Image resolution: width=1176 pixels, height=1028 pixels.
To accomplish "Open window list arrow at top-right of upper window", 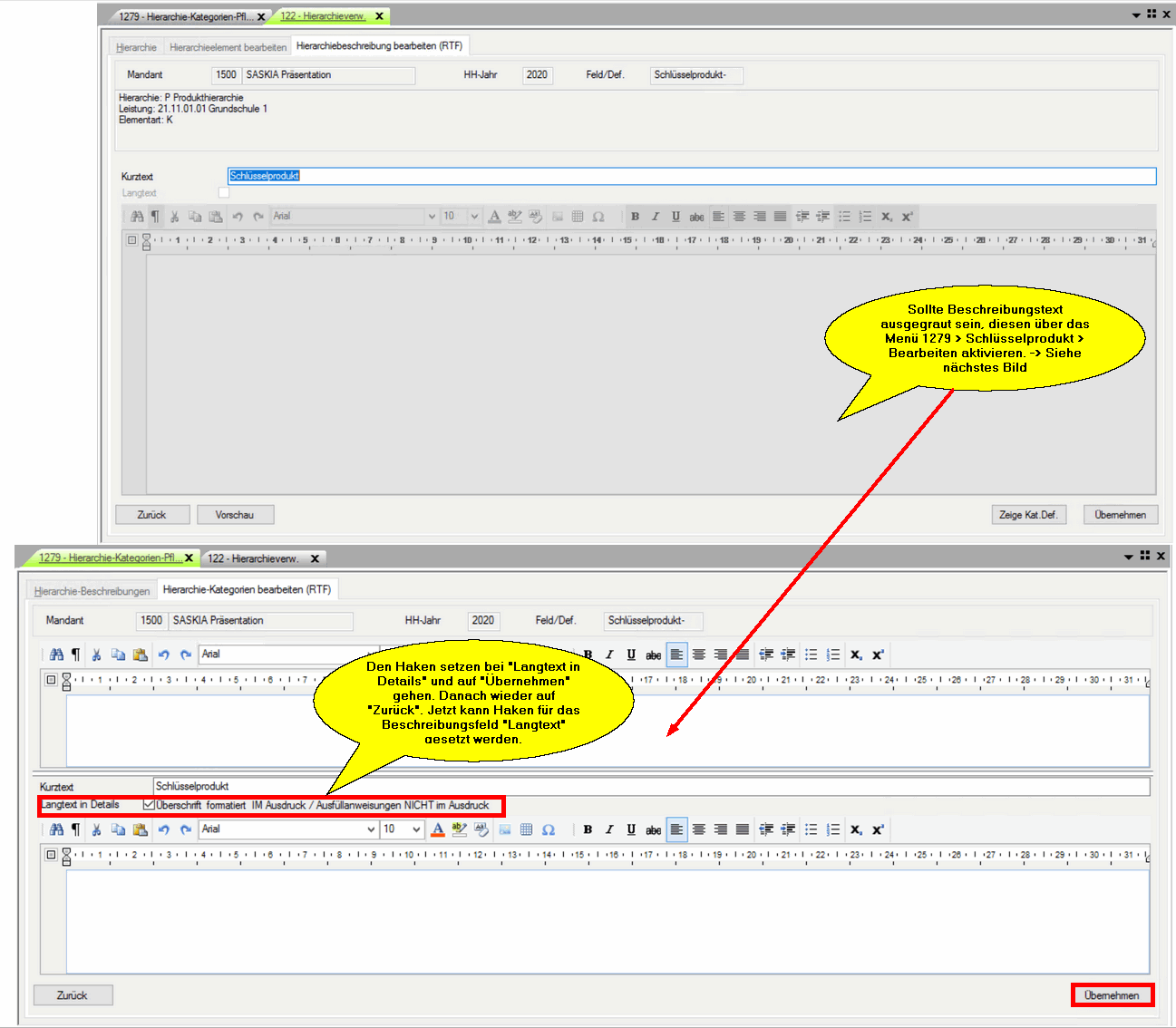I will click(x=1136, y=15).
